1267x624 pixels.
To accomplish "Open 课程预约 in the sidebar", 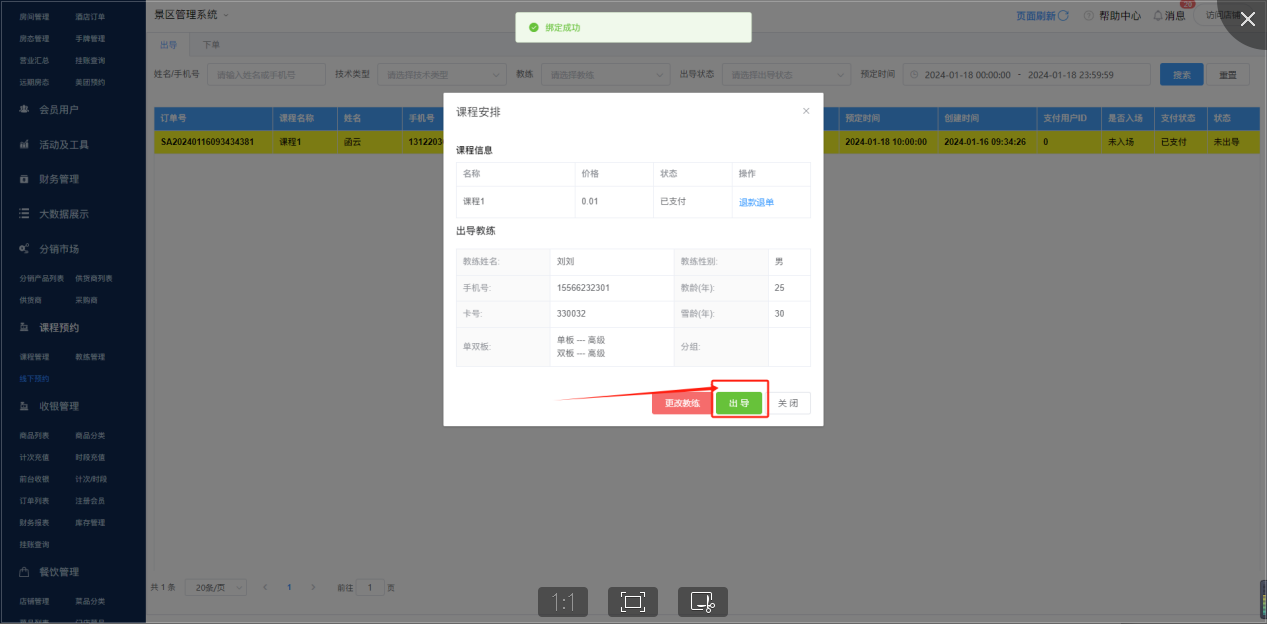I will coord(58,328).
